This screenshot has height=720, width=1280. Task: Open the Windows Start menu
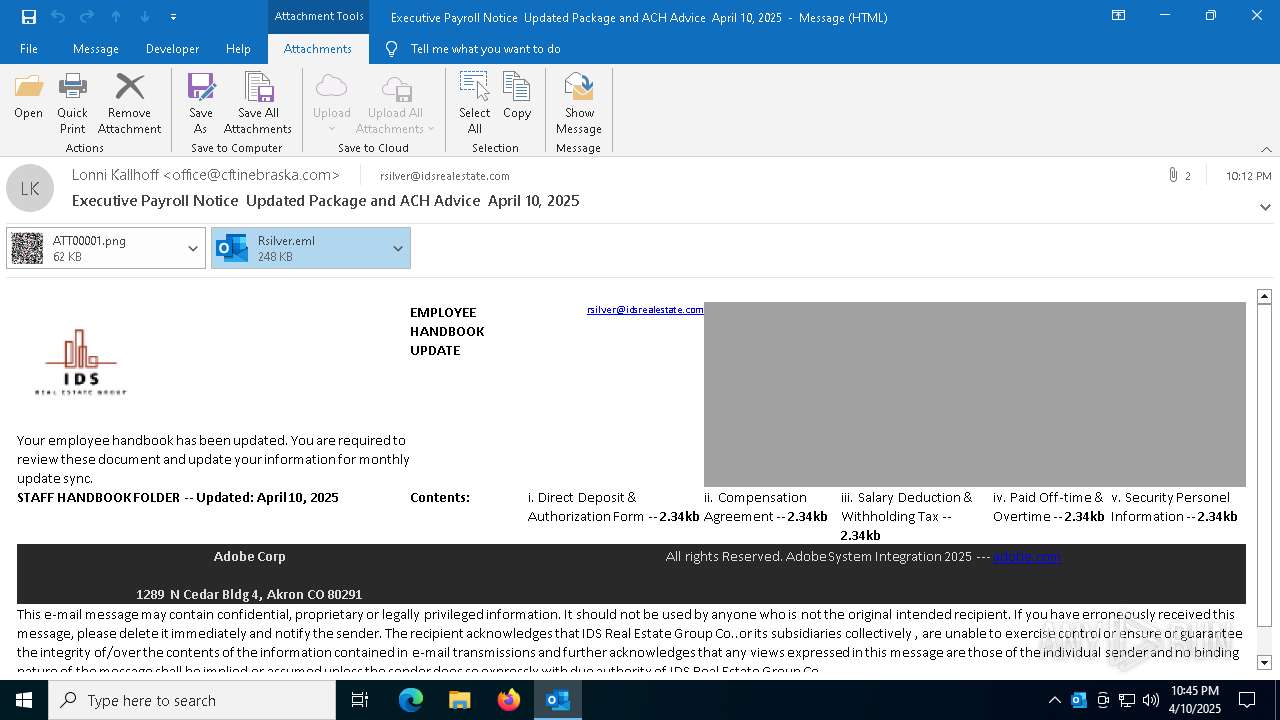[24, 700]
